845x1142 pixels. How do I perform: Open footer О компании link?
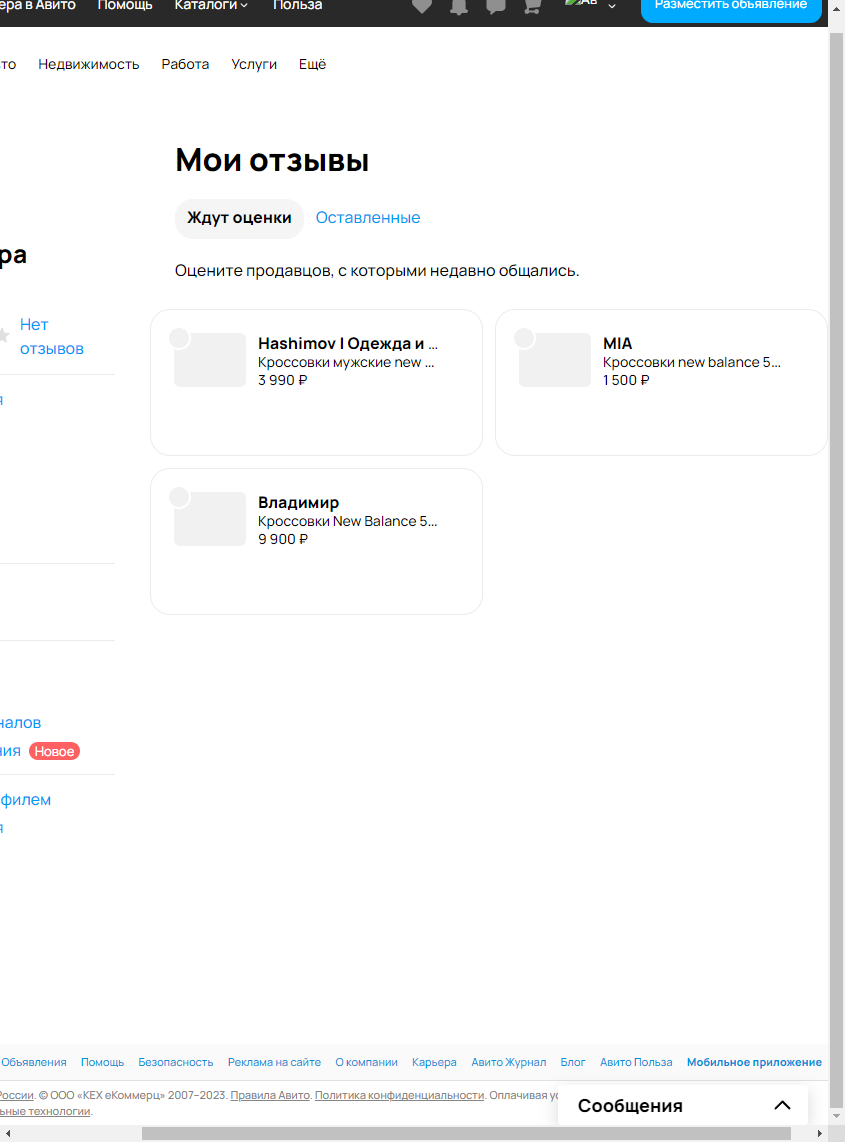tap(366, 1062)
